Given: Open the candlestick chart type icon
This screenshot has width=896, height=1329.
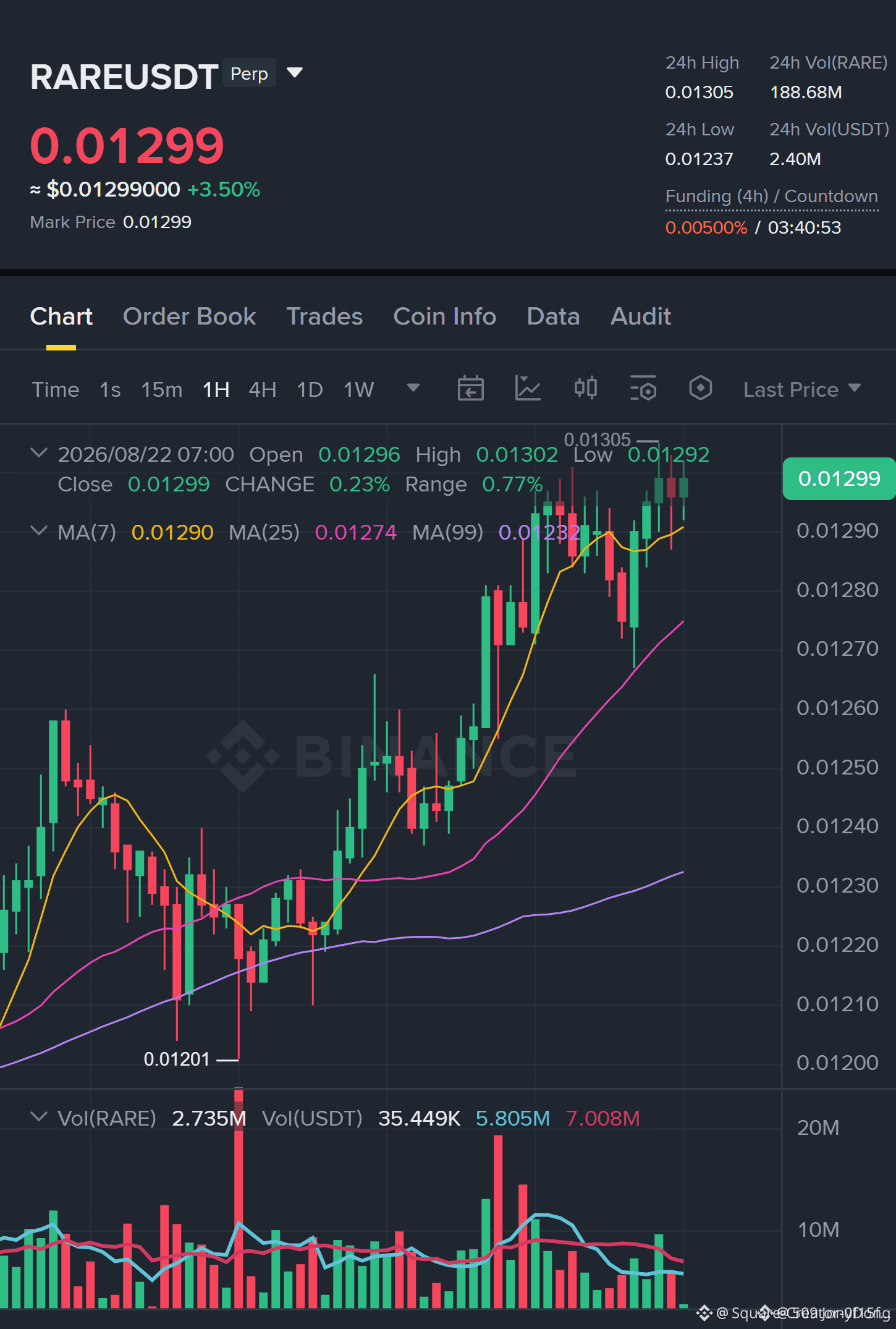Looking at the screenshot, I should [x=586, y=388].
